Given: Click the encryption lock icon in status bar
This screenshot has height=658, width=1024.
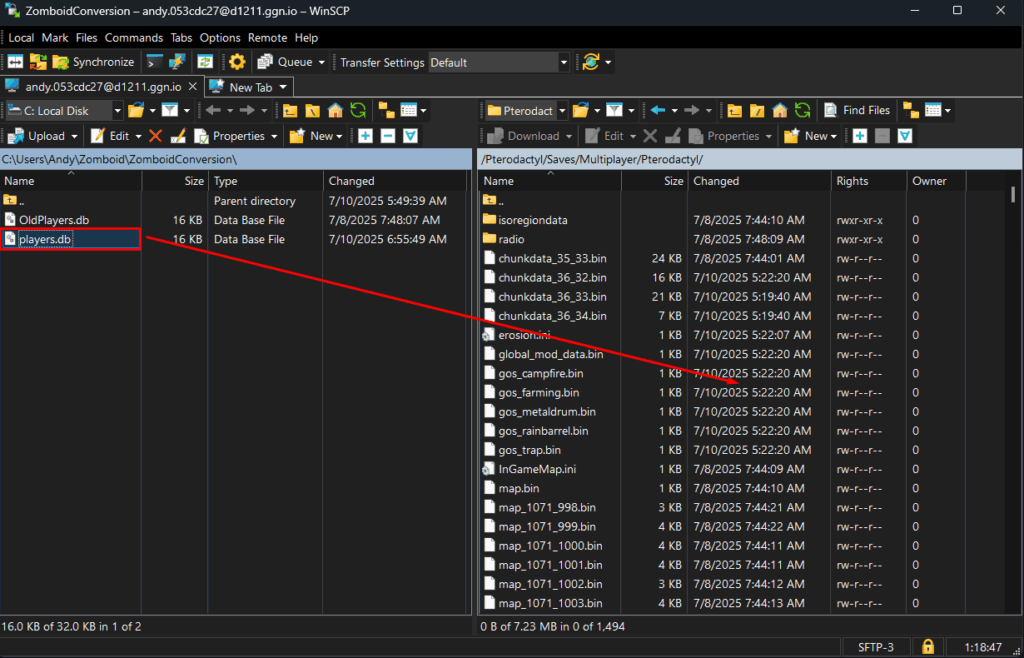Looking at the screenshot, I should click(928, 646).
